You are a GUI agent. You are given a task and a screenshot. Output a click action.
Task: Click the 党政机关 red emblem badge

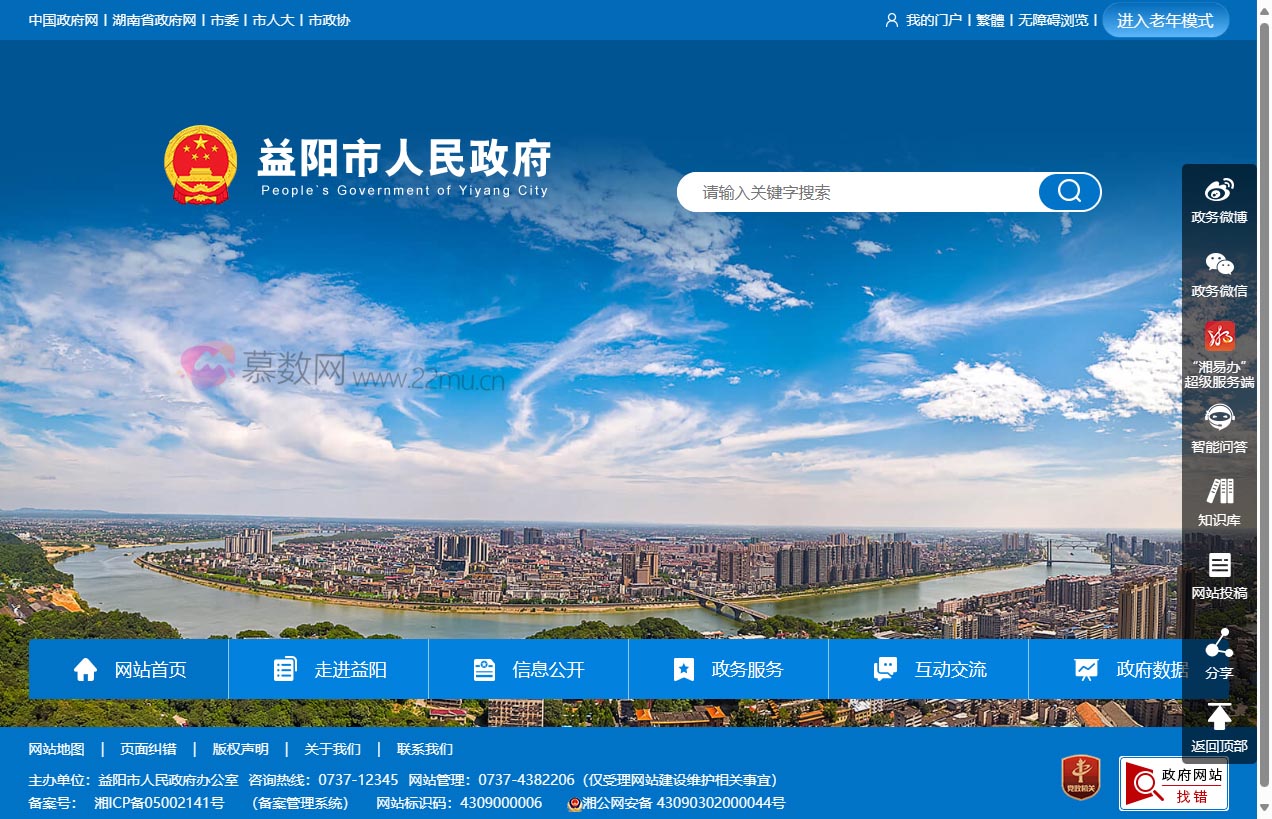click(1080, 778)
